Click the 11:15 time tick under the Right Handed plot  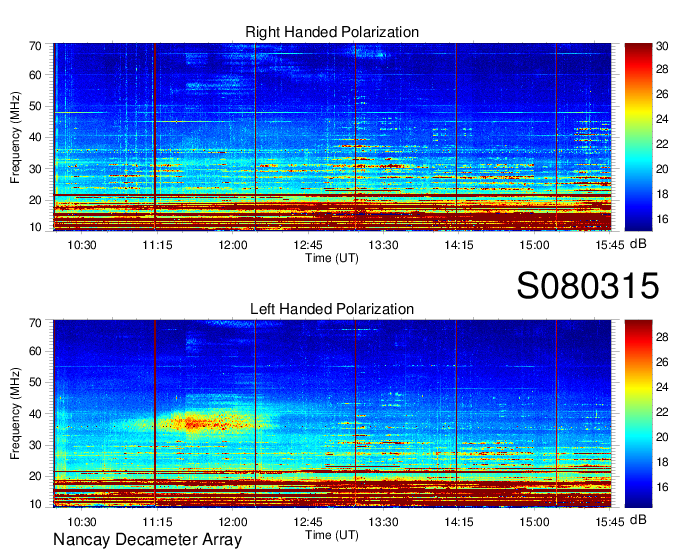point(157,245)
